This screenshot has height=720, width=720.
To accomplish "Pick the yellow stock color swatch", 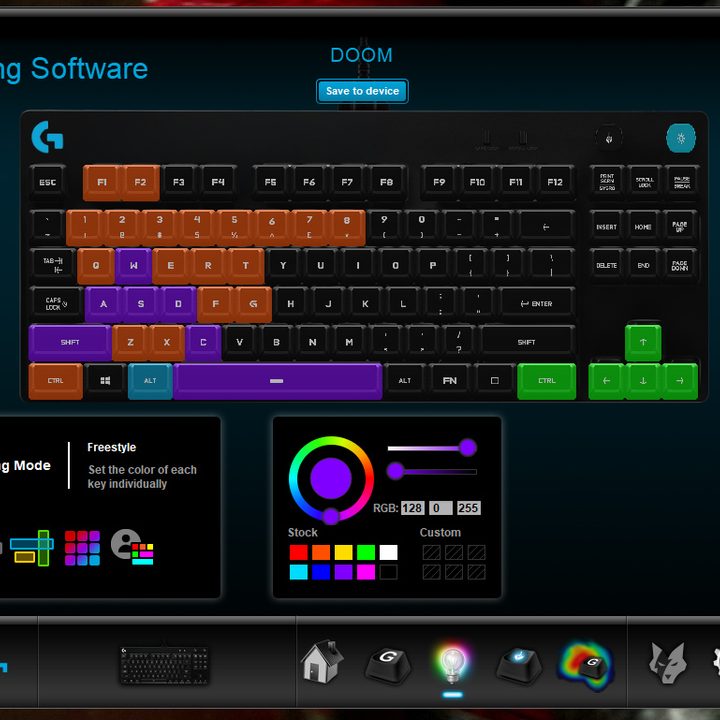I will [x=343, y=552].
